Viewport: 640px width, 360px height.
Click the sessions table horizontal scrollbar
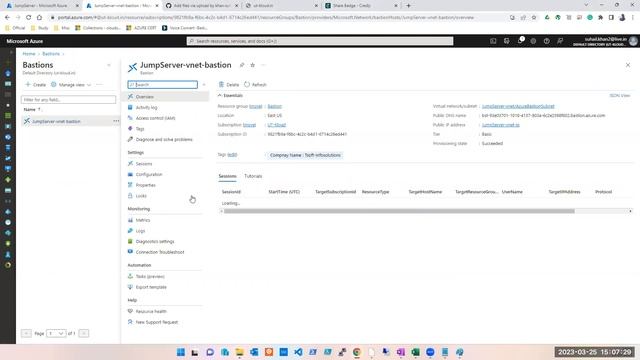point(399,211)
